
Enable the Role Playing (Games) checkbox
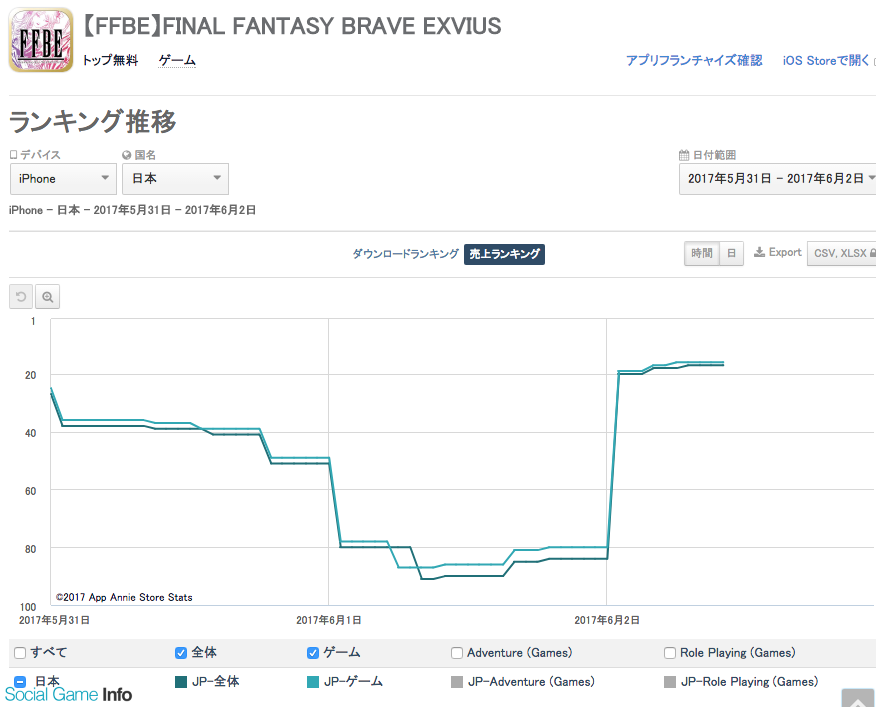[x=670, y=653]
